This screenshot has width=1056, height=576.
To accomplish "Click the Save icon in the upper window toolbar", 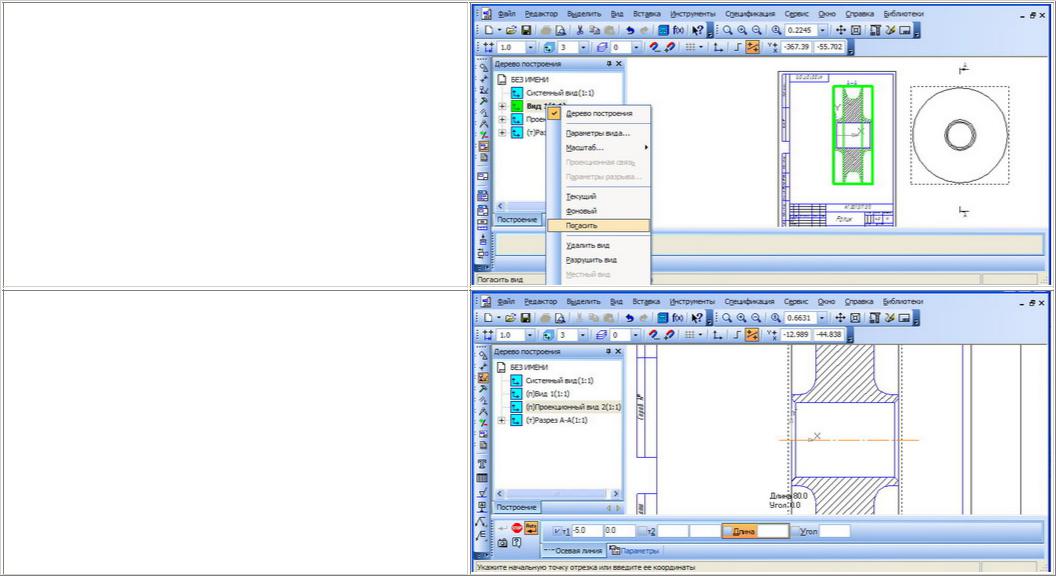I will [x=526, y=30].
